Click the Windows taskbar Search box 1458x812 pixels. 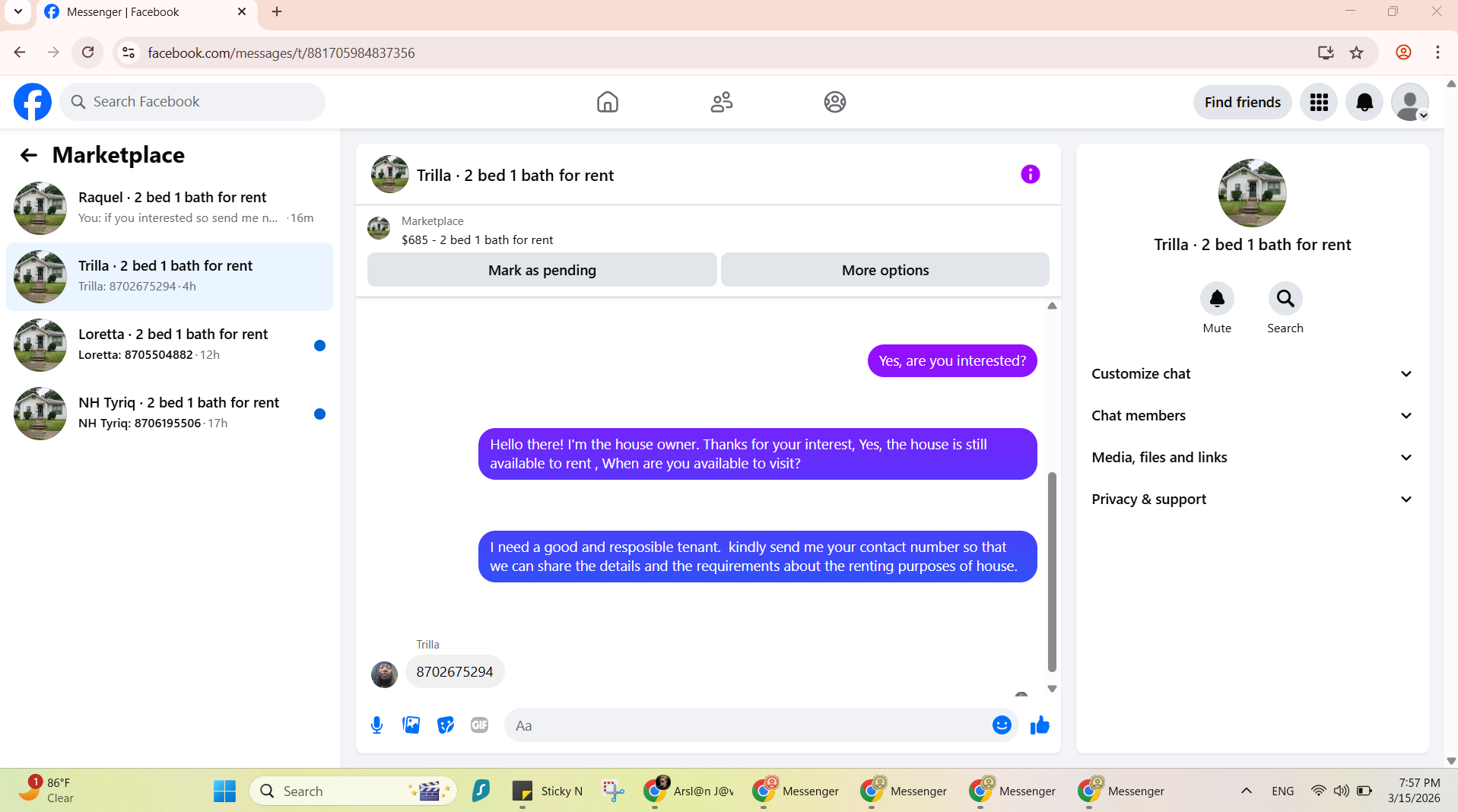click(353, 791)
